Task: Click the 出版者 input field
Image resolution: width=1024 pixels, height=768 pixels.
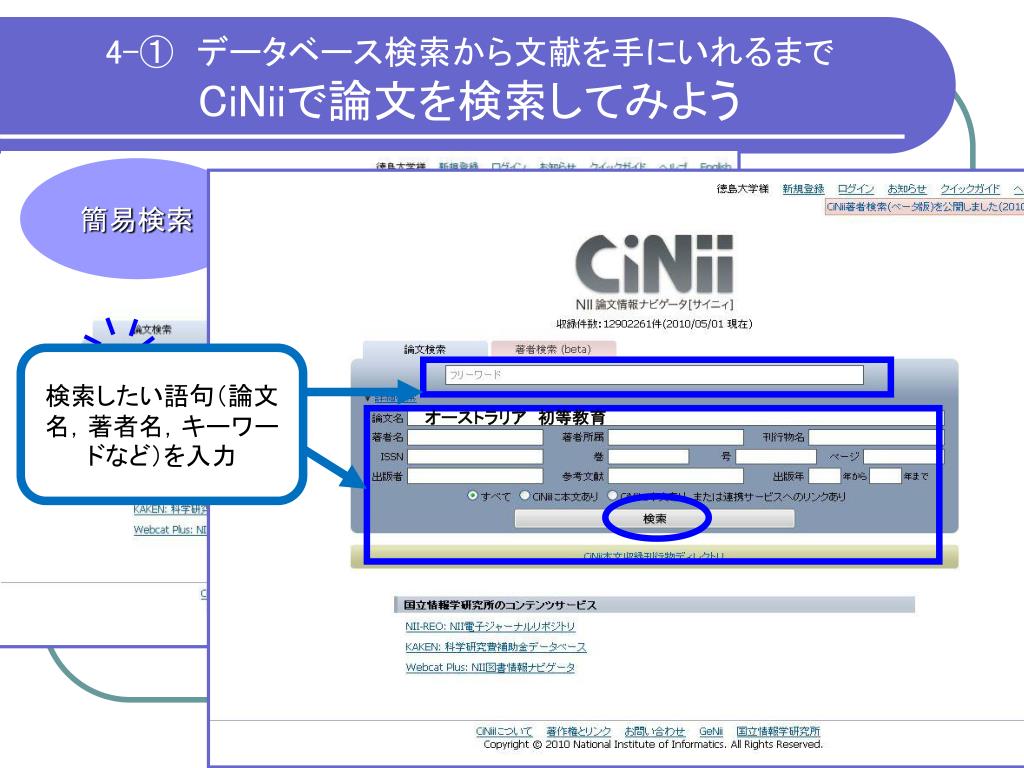Action: coord(475,476)
